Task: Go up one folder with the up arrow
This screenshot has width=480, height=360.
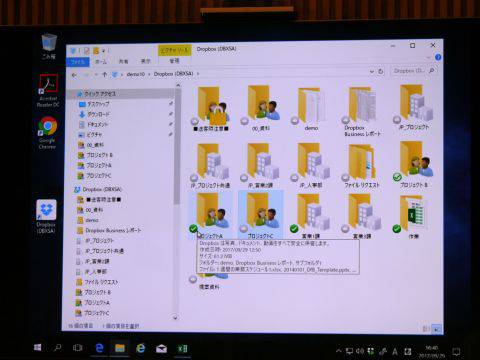Action: click(104, 74)
